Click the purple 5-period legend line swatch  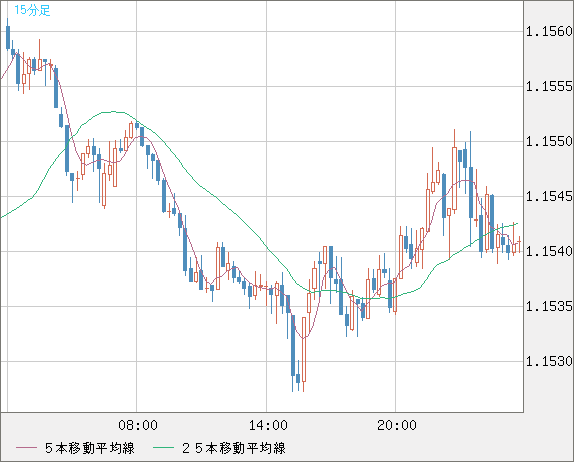(26, 448)
